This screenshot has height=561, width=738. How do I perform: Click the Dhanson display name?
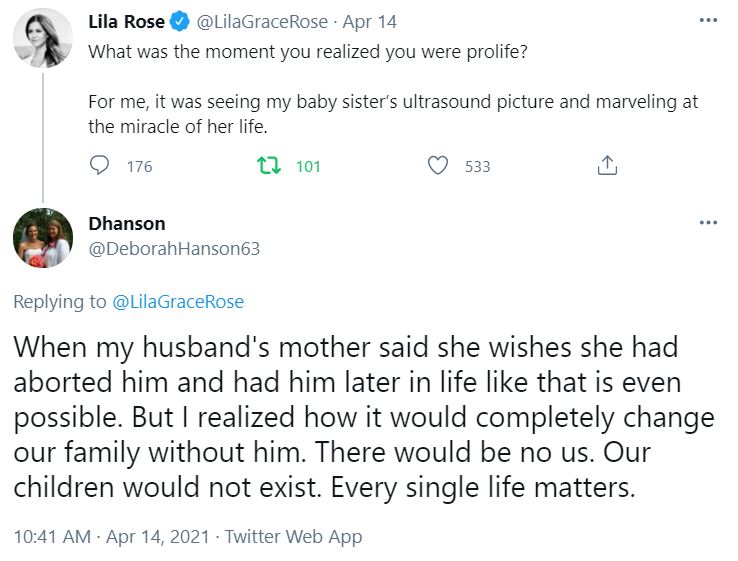coord(127,223)
